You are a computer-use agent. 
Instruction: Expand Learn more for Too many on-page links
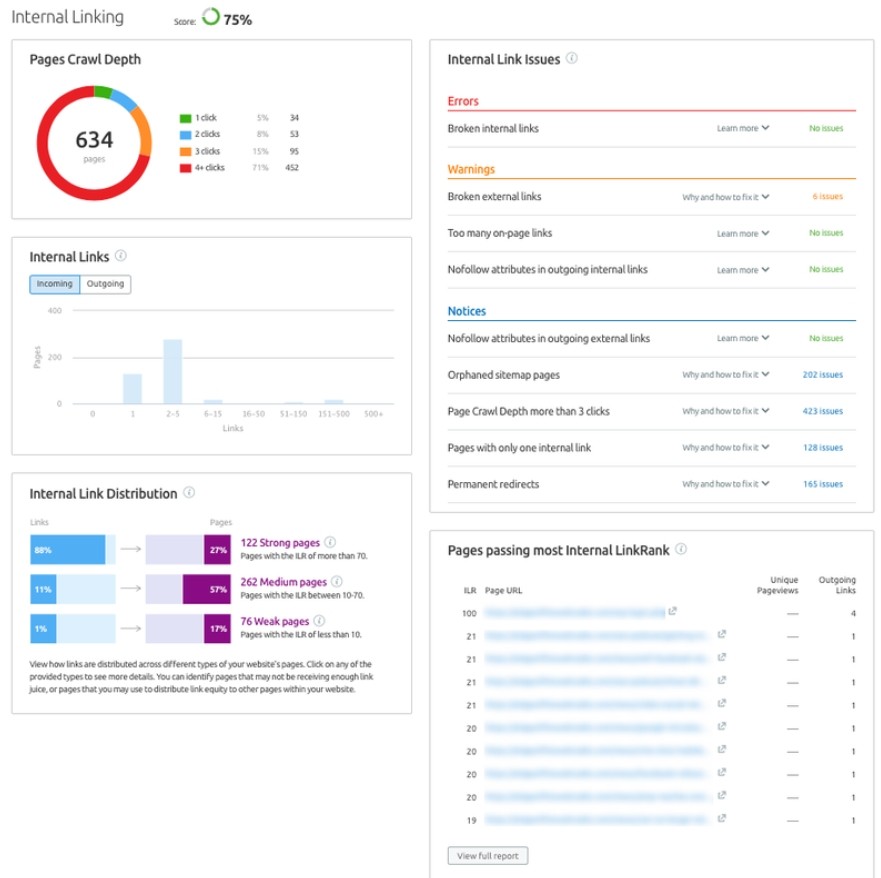(743, 234)
